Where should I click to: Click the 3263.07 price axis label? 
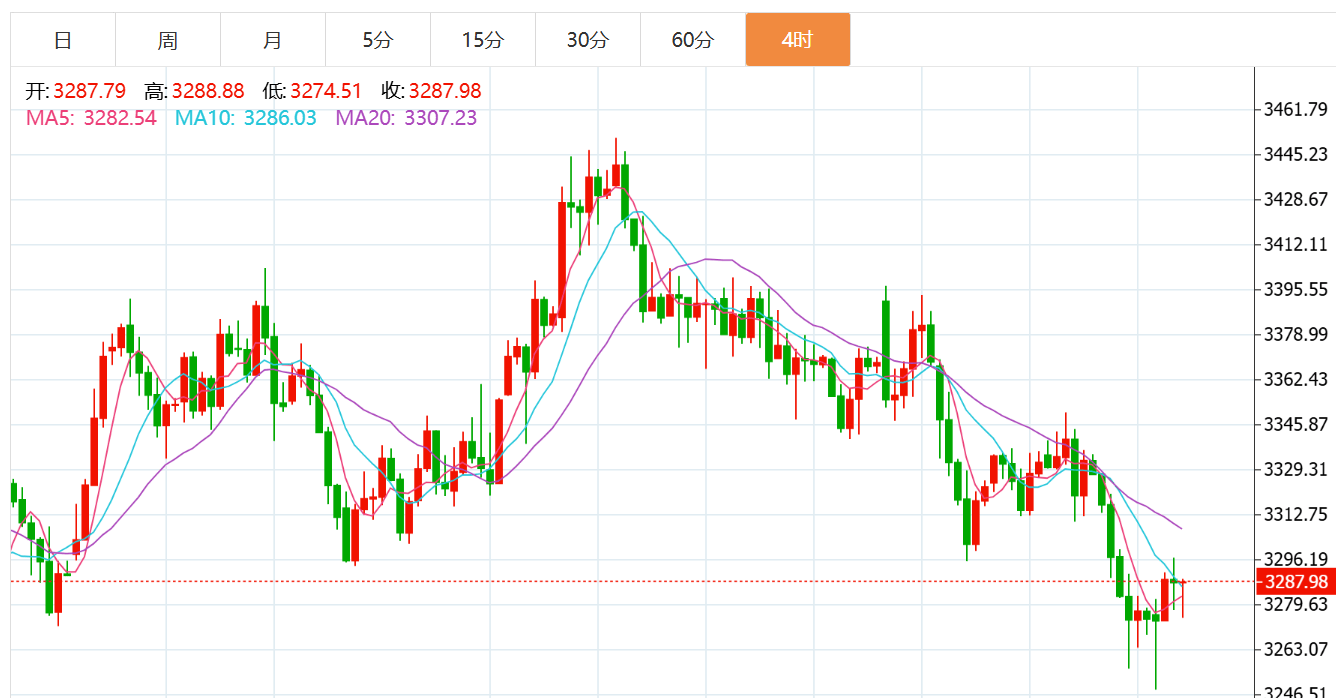click(1295, 649)
